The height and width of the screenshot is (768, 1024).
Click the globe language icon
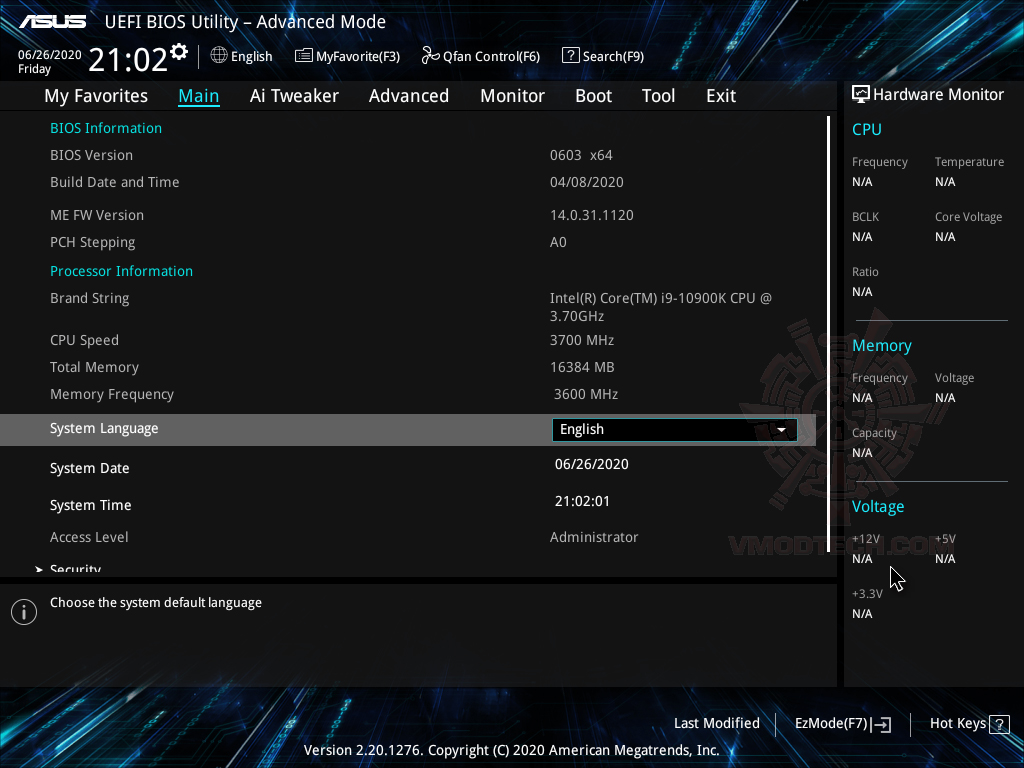pyautogui.click(x=219, y=56)
